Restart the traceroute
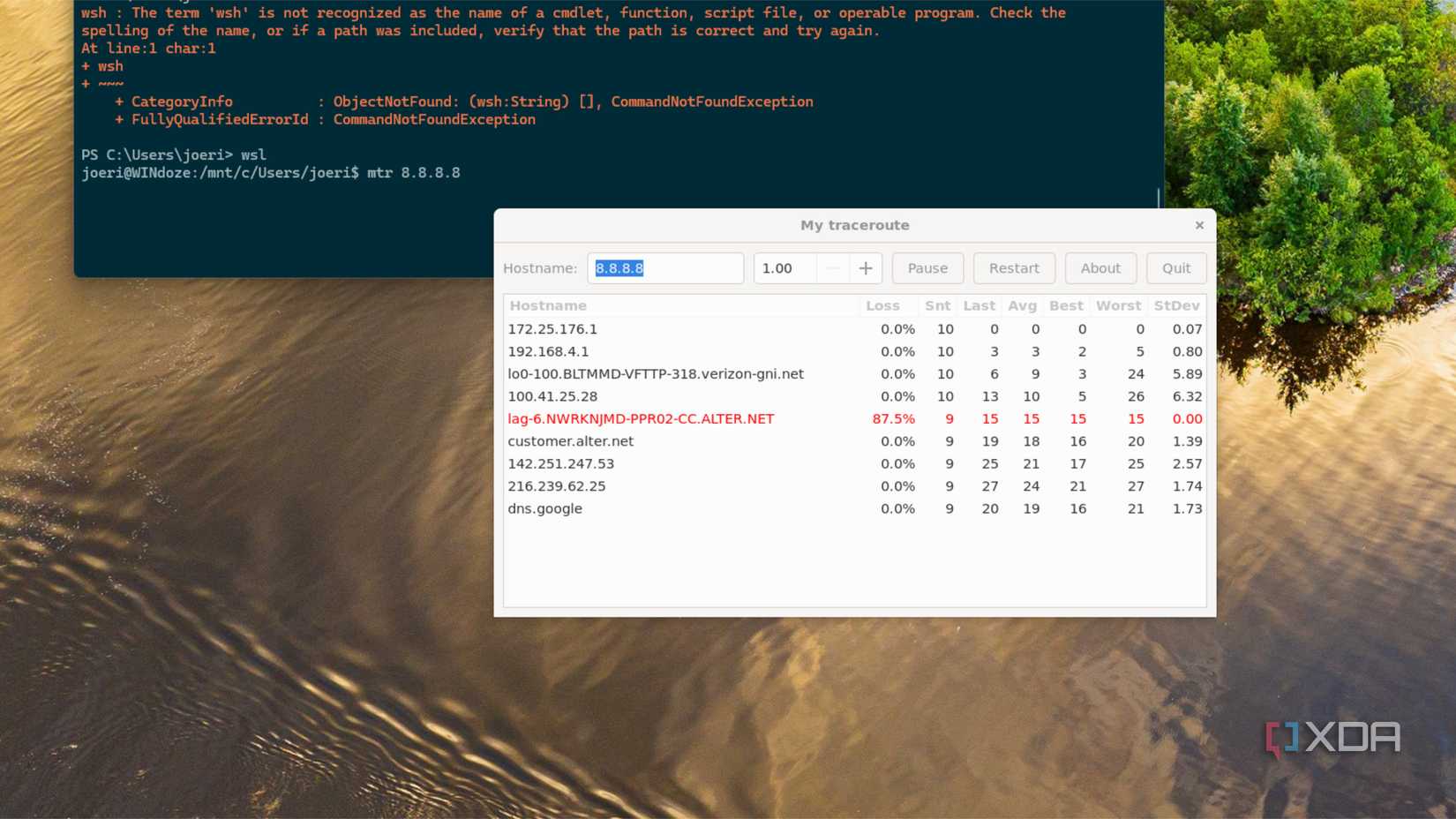Screen dimensions: 1456x819 click(1014, 268)
